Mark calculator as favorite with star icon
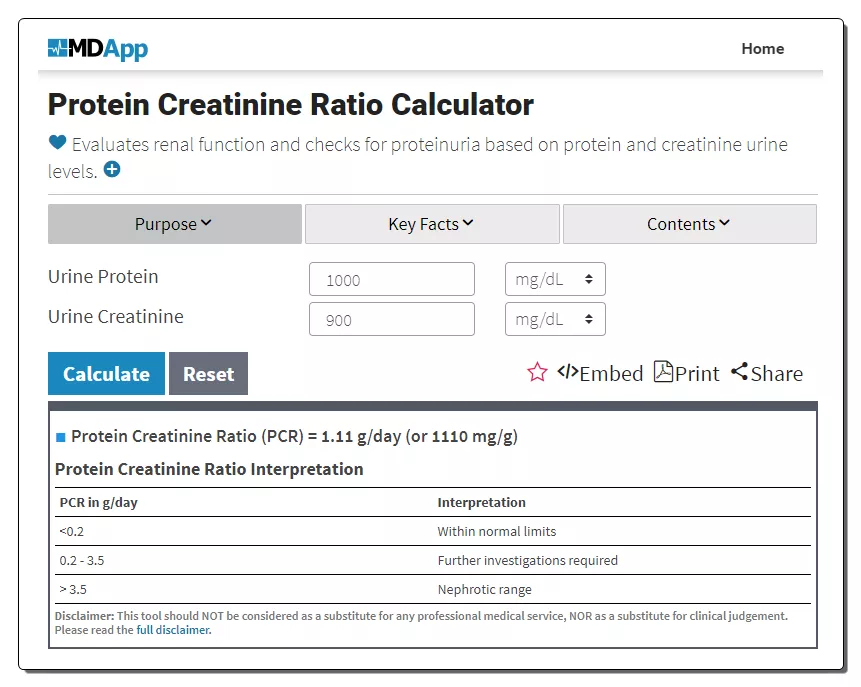The height and width of the screenshot is (687, 861). click(537, 372)
